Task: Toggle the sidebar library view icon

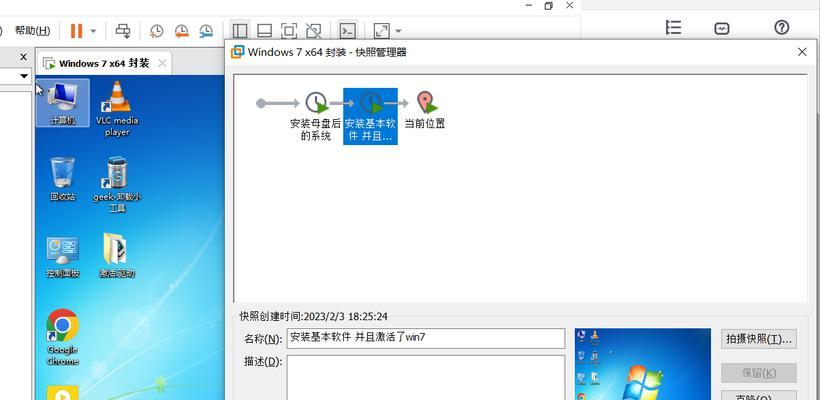Action: [240, 31]
